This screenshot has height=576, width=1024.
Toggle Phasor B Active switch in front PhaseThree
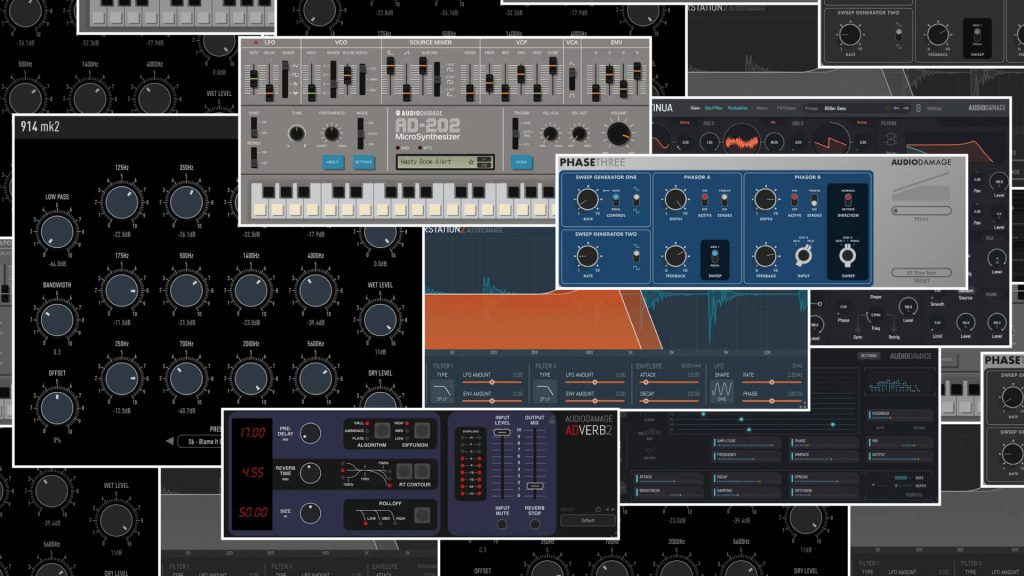click(794, 200)
